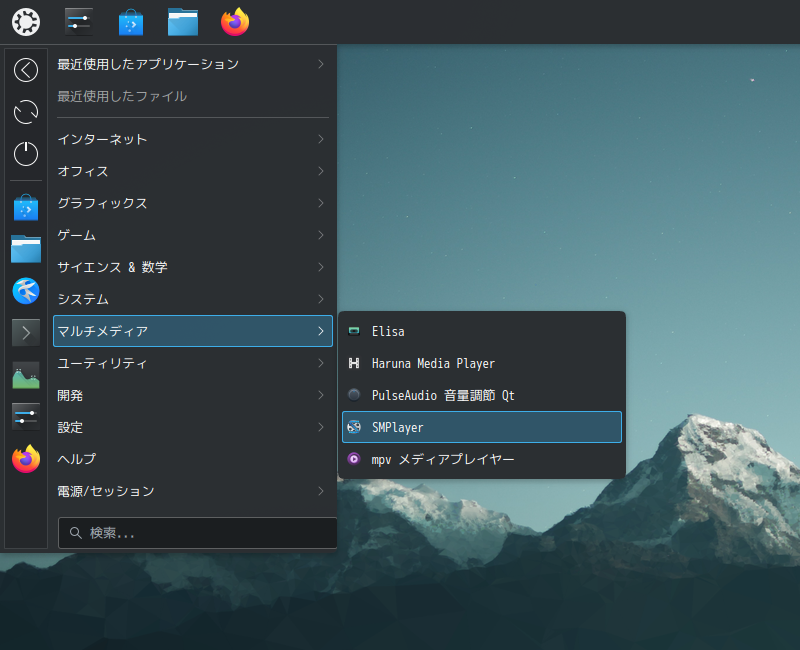Open the 開発 menu category
800x650 pixels.
(193, 395)
